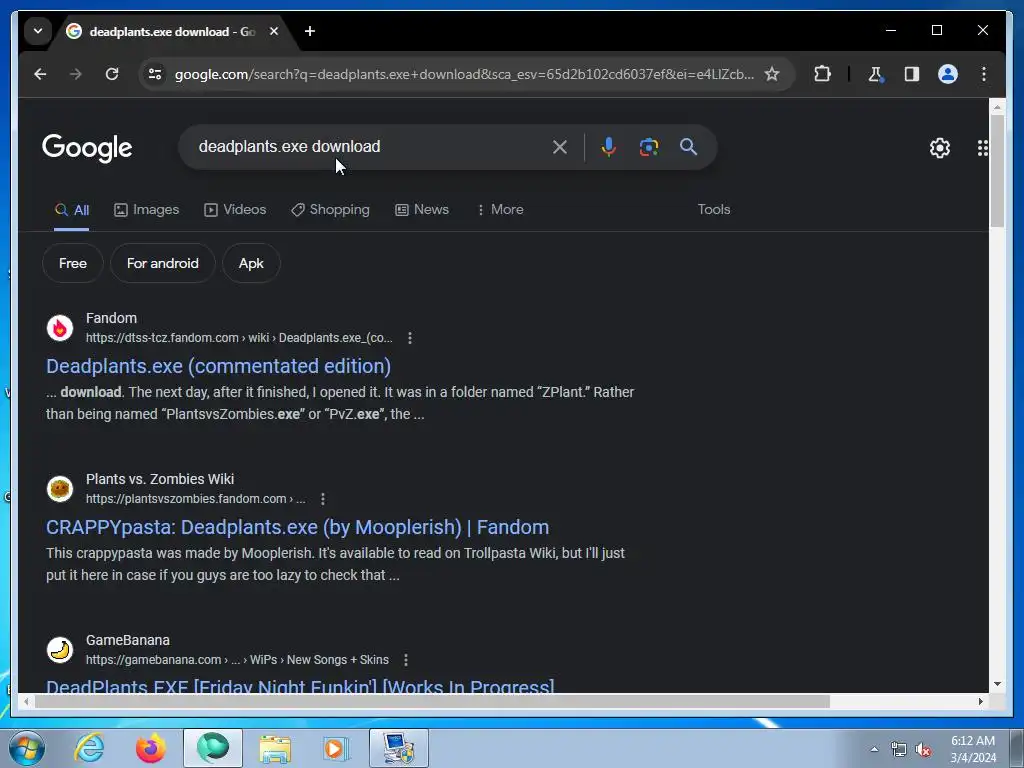Go back to the previous page
Image resolution: width=1024 pixels, height=768 pixels.
(x=40, y=74)
